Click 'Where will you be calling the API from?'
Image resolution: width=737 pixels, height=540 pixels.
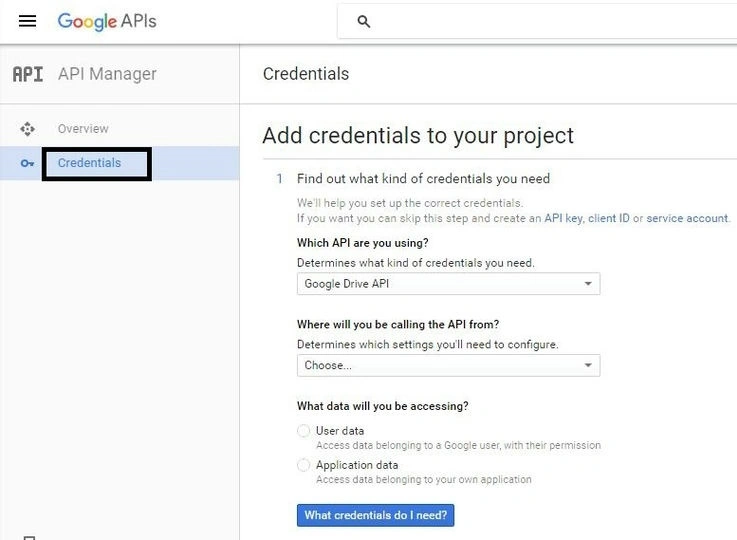point(398,325)
